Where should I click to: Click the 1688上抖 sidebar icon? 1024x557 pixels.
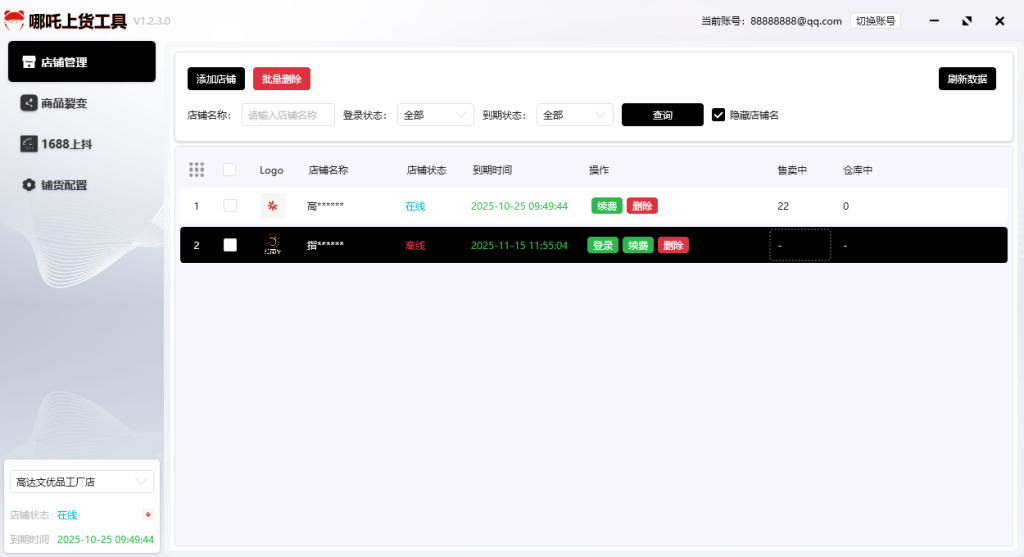(x=29, y=144)
